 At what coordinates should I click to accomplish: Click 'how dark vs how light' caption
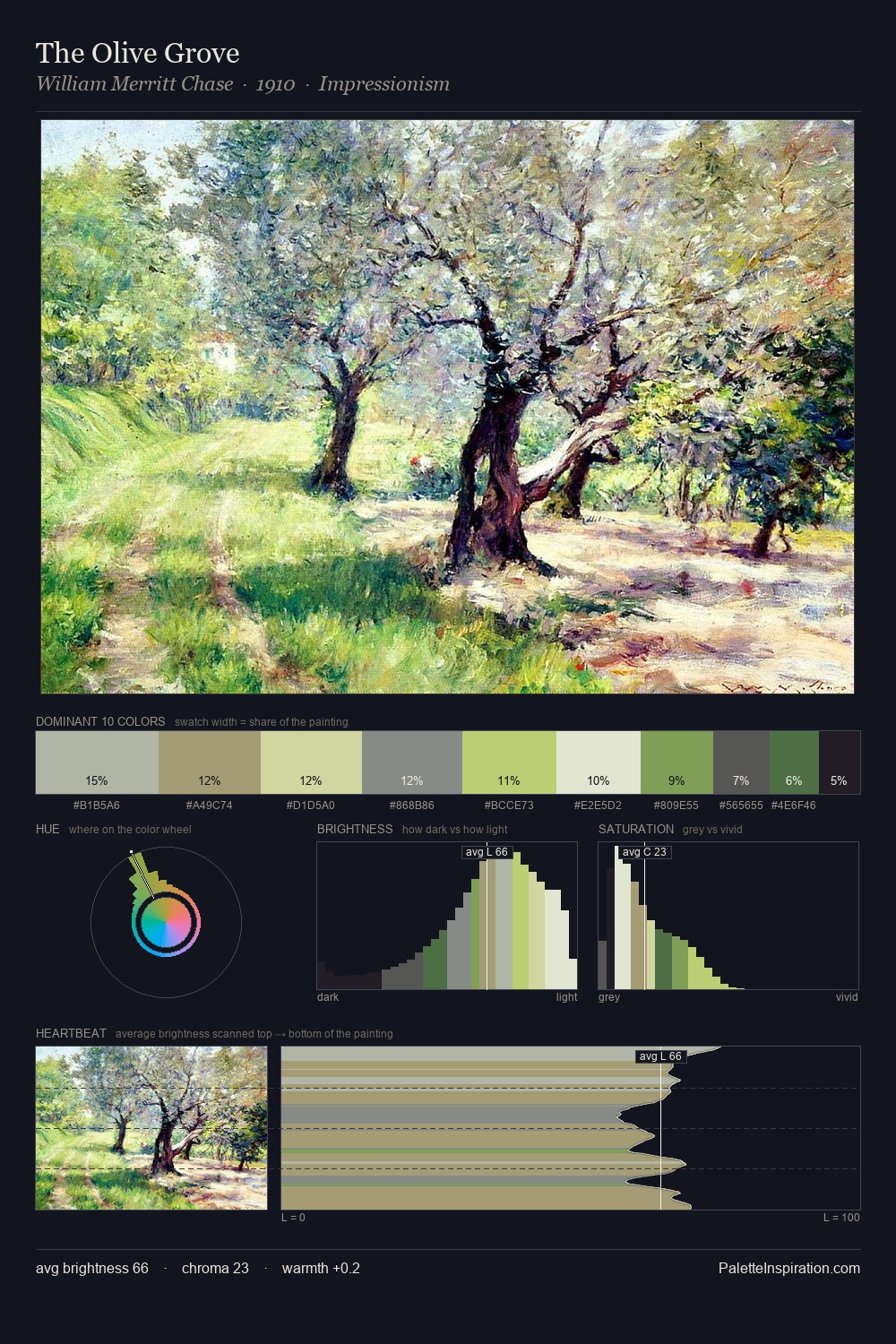click(x=455, y=830)
